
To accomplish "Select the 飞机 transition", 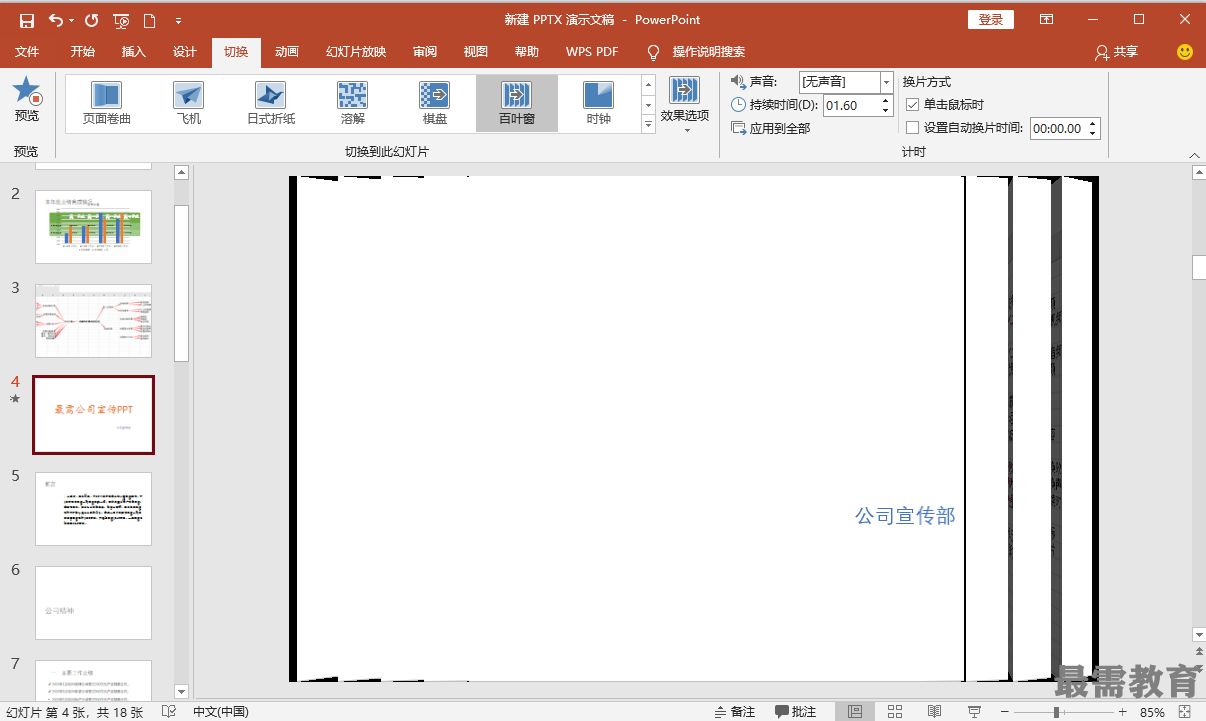I will (x=188, y=104).
